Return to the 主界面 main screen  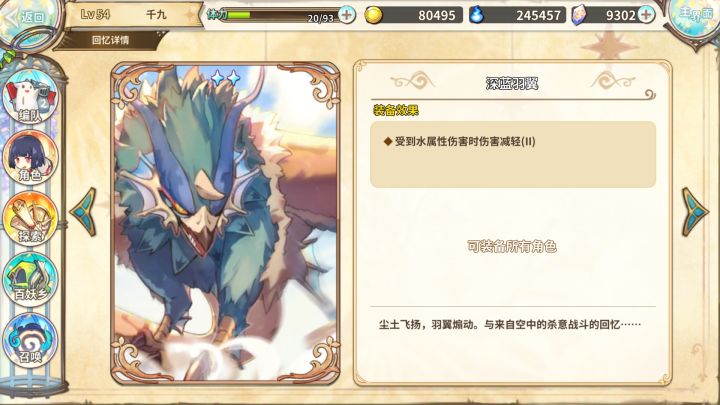(x=694, y=17)
